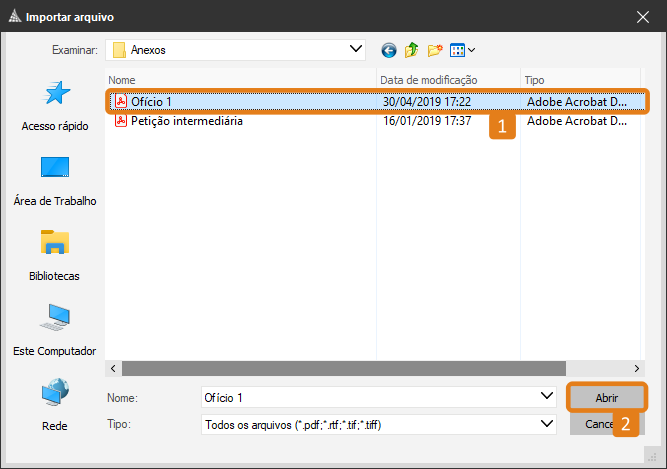Sort files by Nome column header
Image resolution: width=667 pixels, height=469 pixels.
point(240,79)
